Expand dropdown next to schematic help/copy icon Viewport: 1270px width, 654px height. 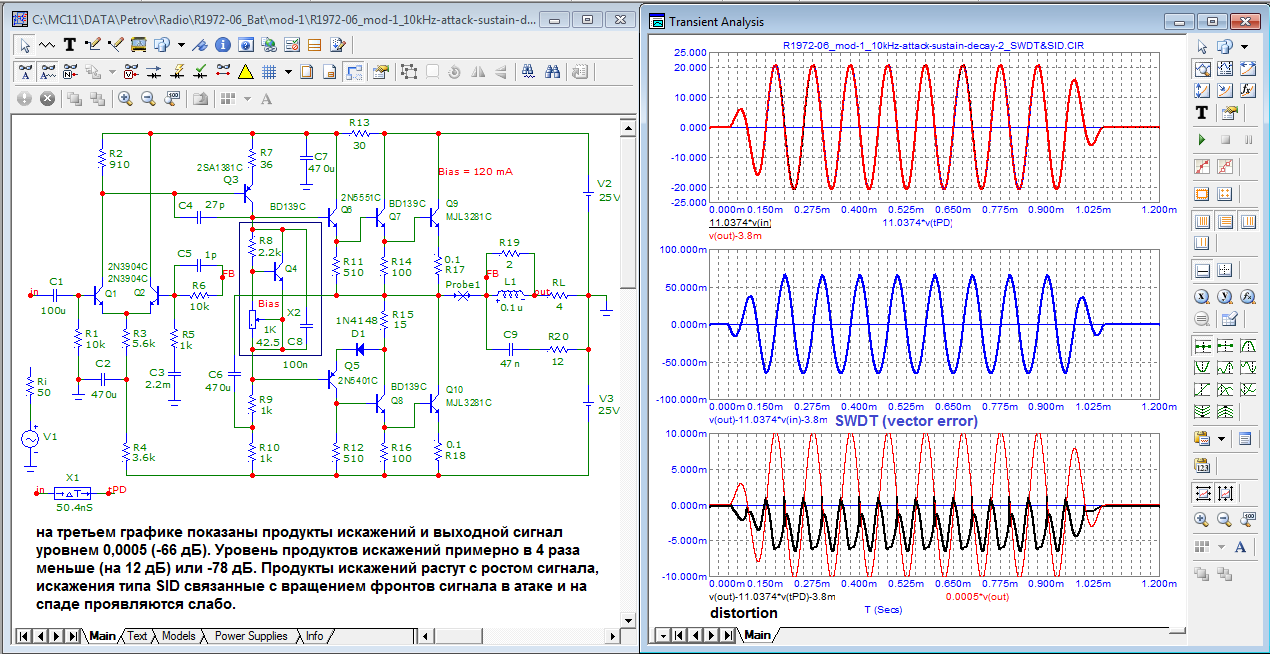point(181,44)
